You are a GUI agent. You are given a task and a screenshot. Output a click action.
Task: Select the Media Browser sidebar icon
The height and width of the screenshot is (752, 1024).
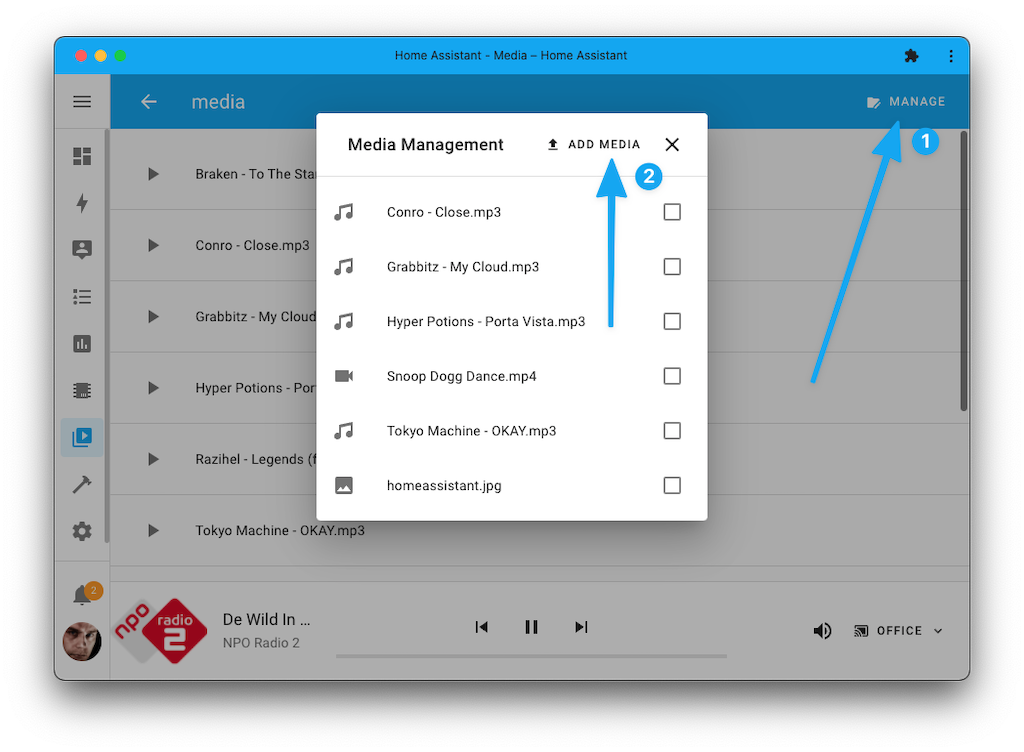tap(81, 437)
